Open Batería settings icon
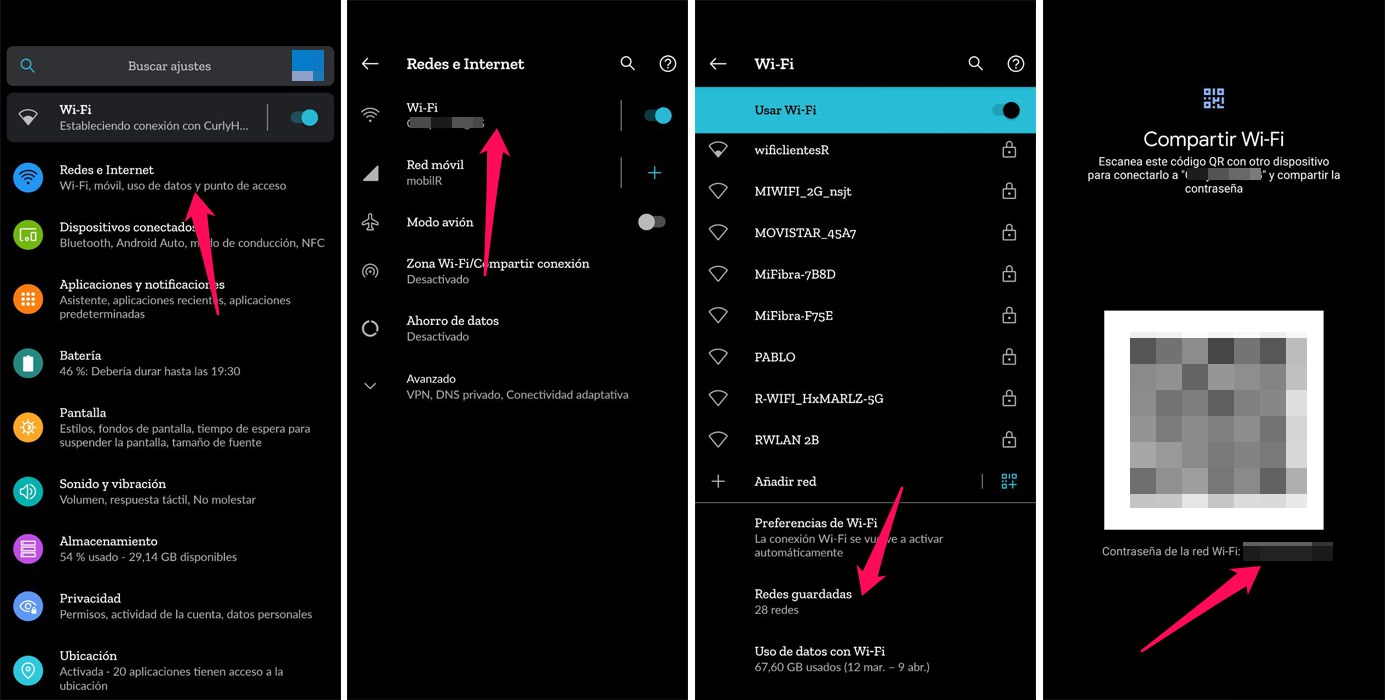This screenshot has height=700, width=1385. [x=28, y=363]
